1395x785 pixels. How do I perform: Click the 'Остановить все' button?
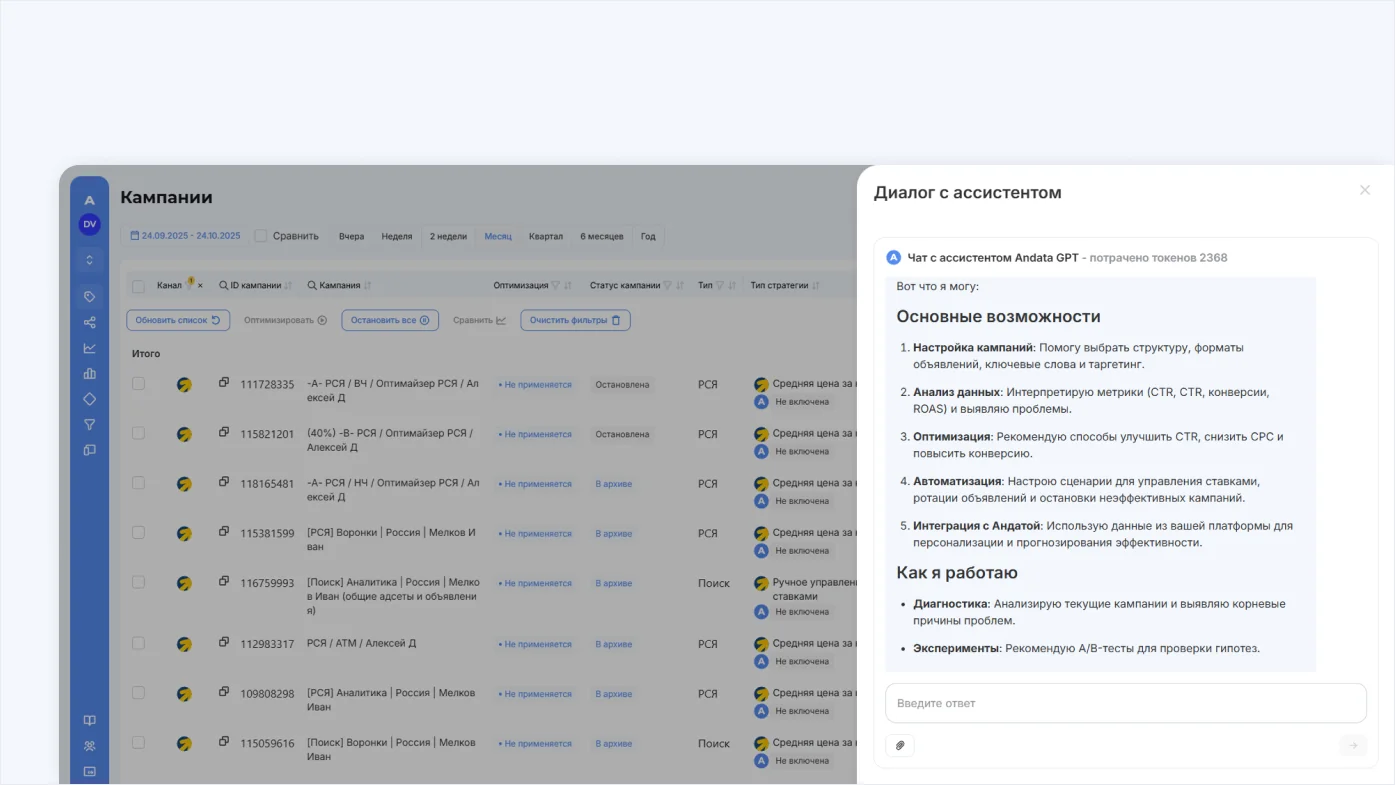(x=390, y=320)
